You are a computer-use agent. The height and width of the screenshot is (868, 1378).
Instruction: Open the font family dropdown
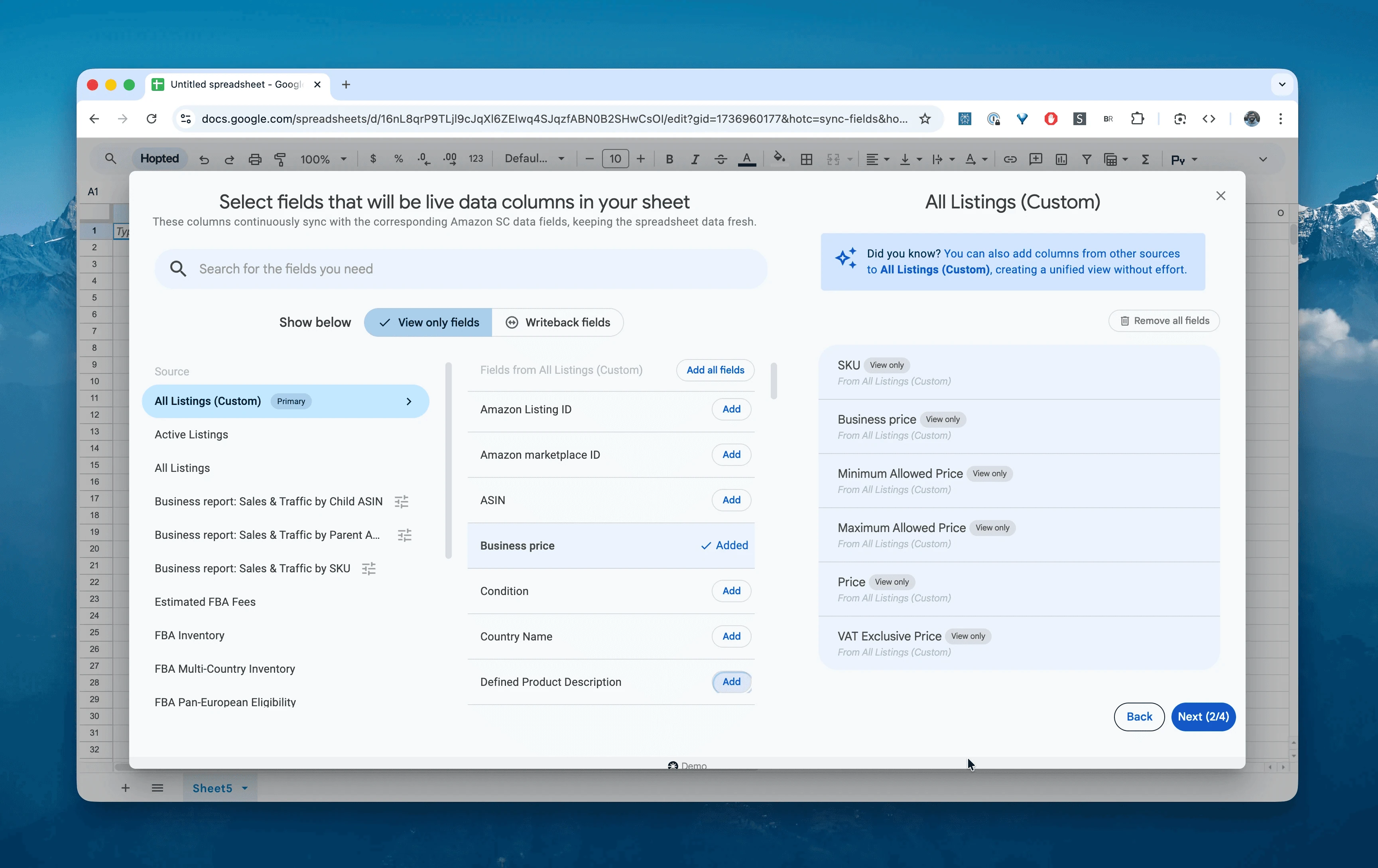534,159
